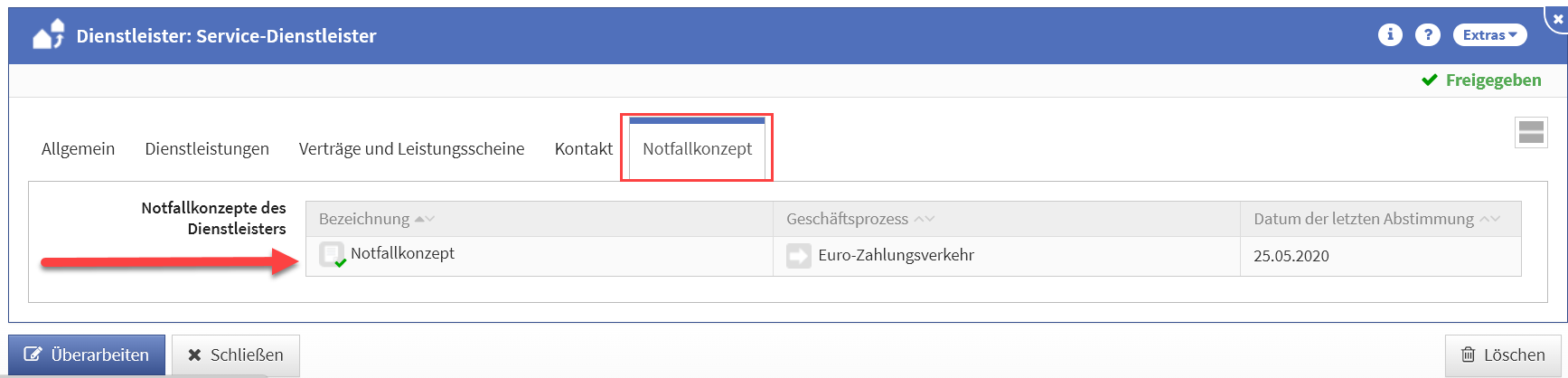Switch to the Allgemein tab
This screenshot has height=378, width=1568.
[78, 148]
